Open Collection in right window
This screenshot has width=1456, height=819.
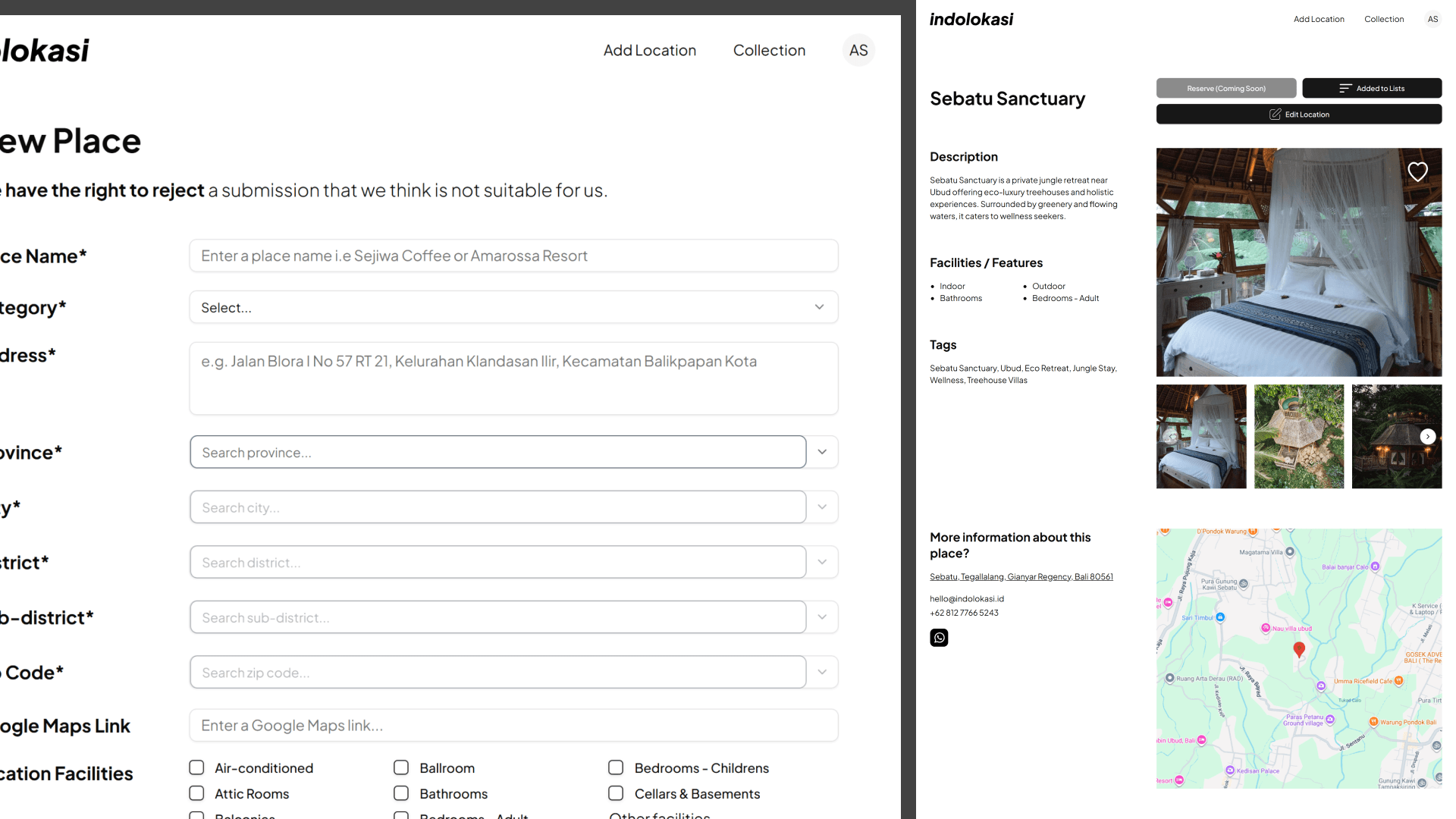click(x=1384, y=20)
